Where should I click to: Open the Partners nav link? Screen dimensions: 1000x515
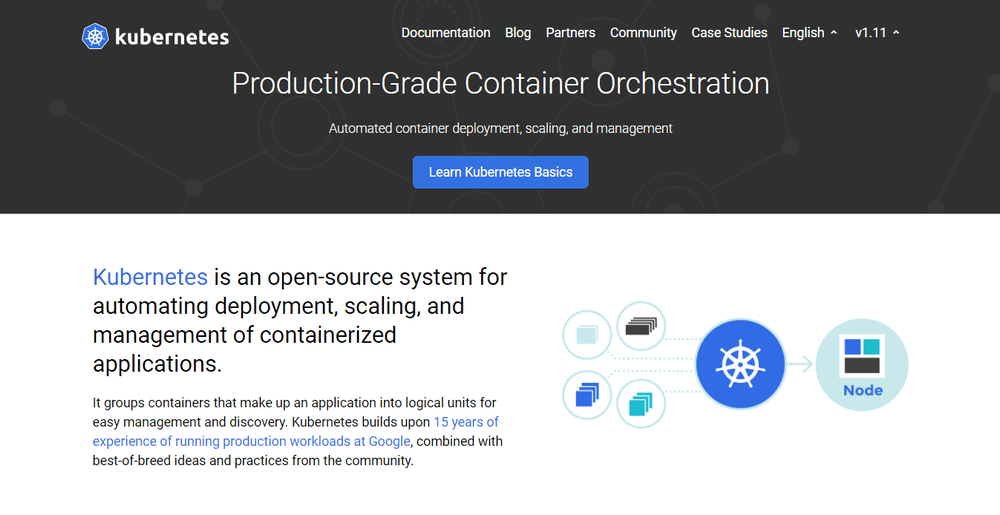coord(570,33)
